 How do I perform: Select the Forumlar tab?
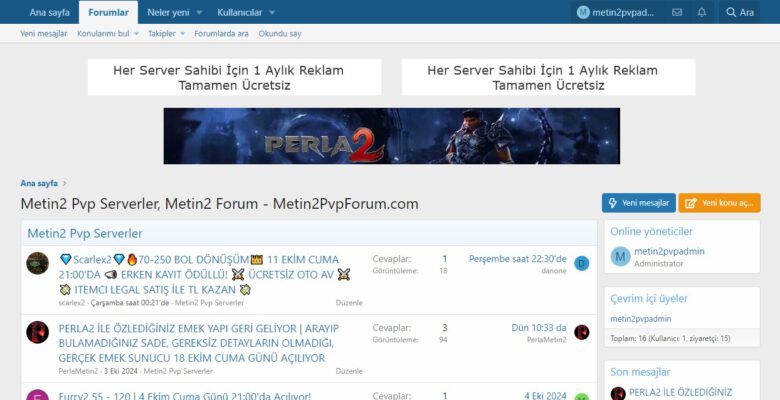(108, 12)
